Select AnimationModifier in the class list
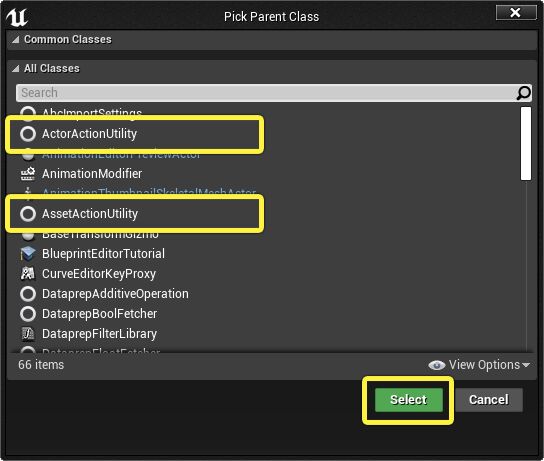 pyautogui.click(x=92, y=174)
